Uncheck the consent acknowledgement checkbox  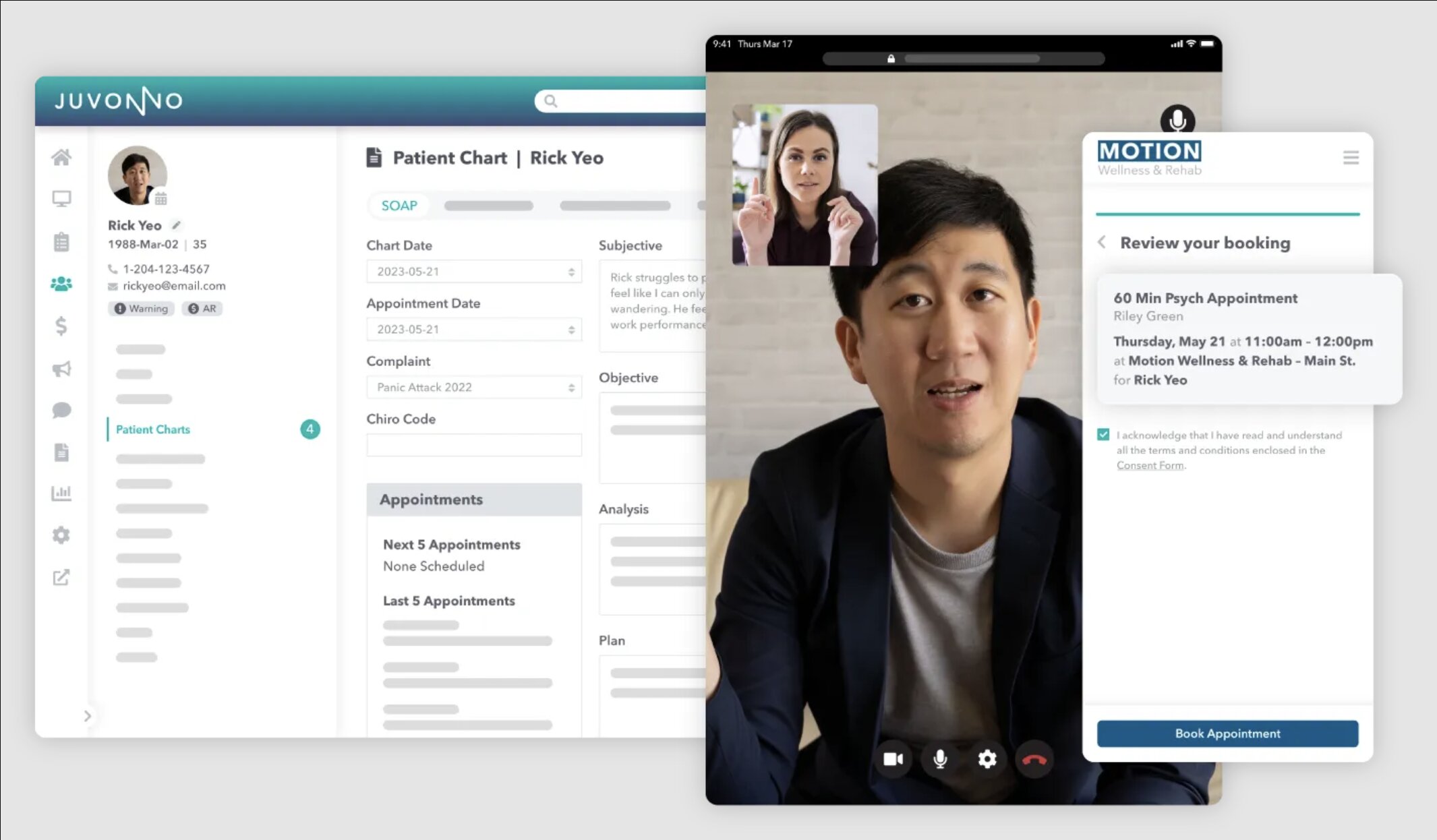(x=1103, y=435)
